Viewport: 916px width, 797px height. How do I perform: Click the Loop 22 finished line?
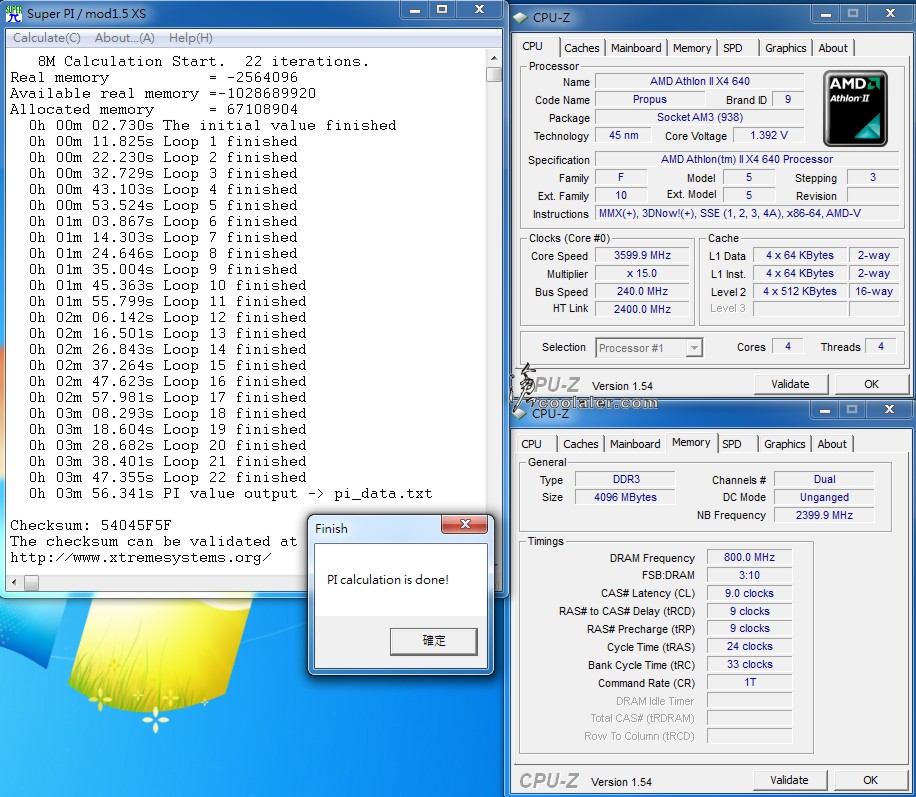(168, 477)
